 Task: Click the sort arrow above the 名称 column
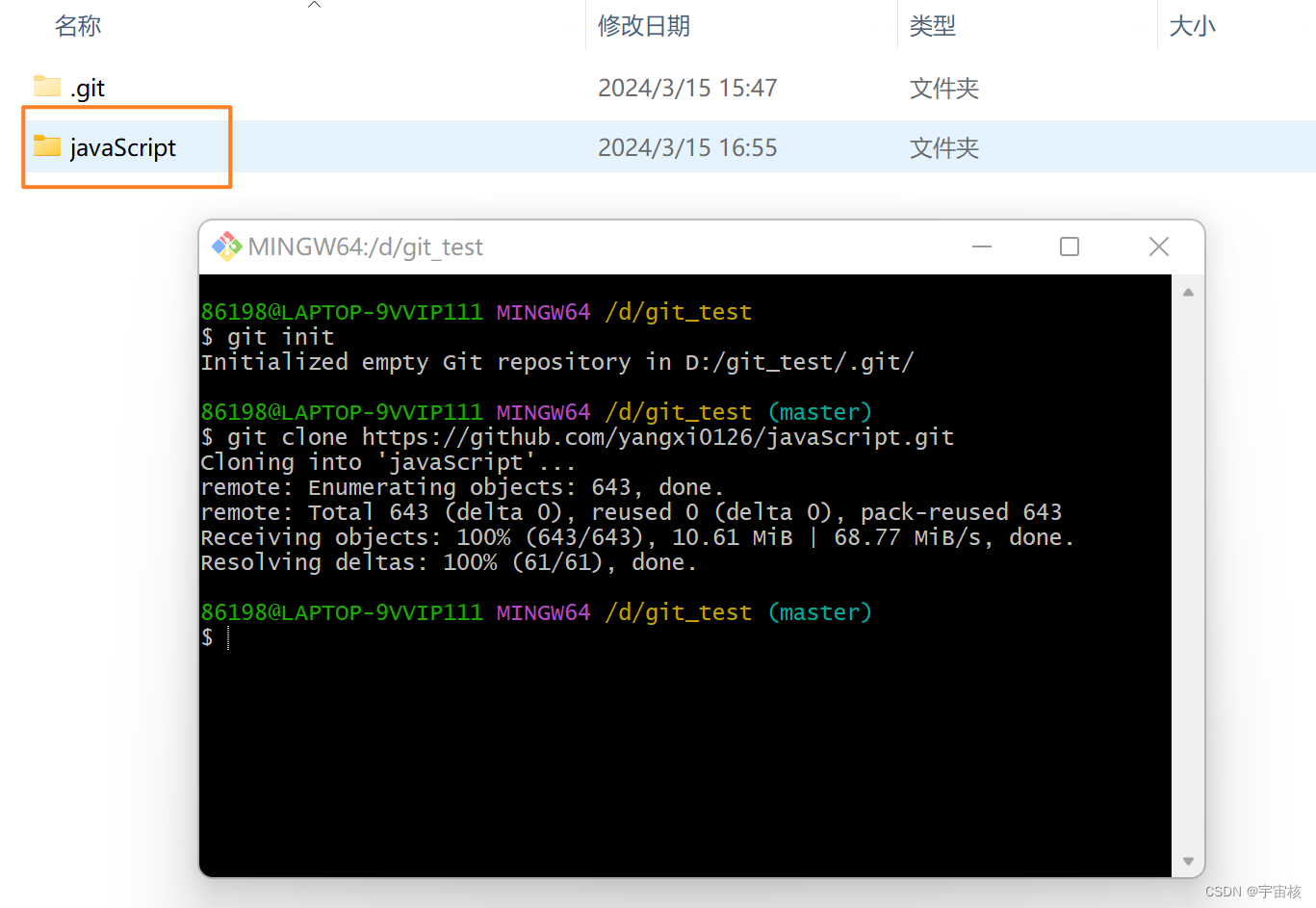(314, 5)
